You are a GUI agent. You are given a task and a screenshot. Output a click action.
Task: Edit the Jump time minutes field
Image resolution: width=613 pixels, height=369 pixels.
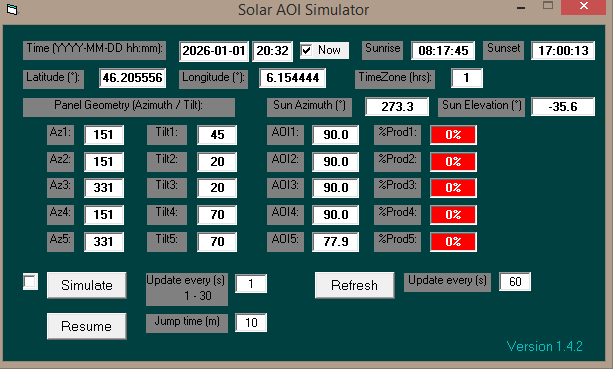pyautogui.click(x=251, y=322)
